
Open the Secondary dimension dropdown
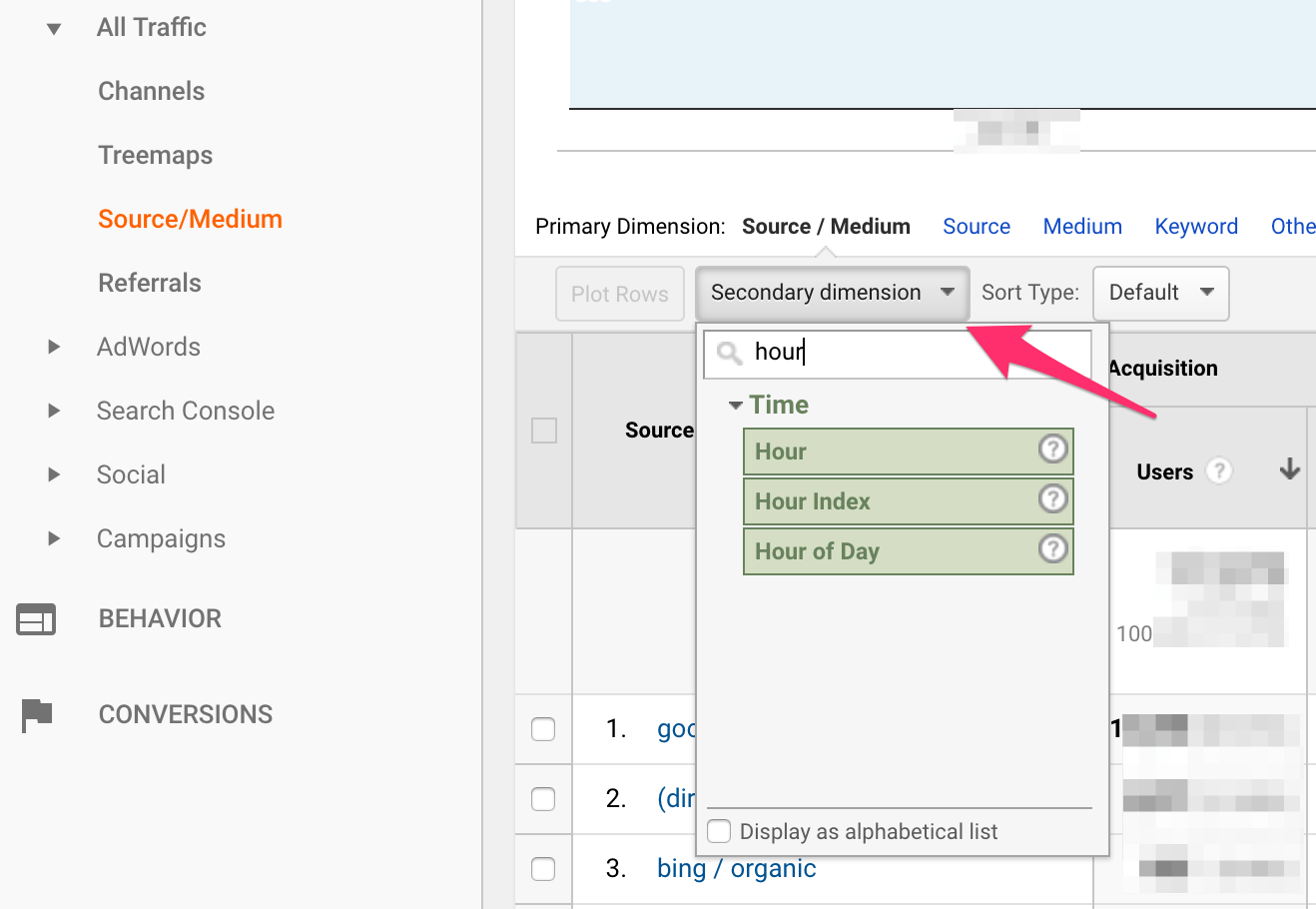coord(832,293)
